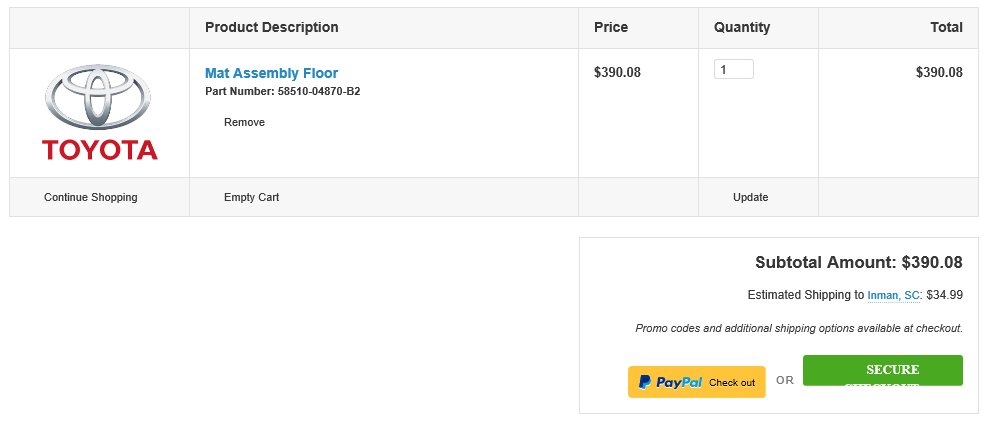Change shipping location via Inman, SC link
The height and width of the screenshot is (430, 987).
click(893, 295)
